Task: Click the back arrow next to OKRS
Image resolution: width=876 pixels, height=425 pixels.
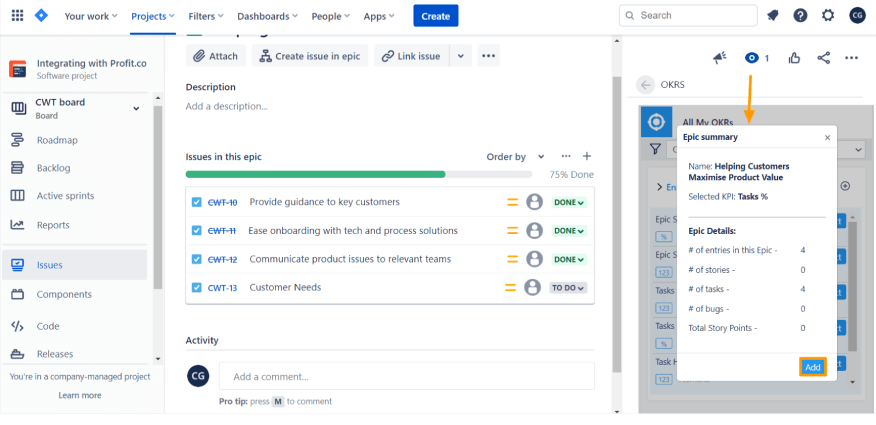Action: (x=646, y=85)
